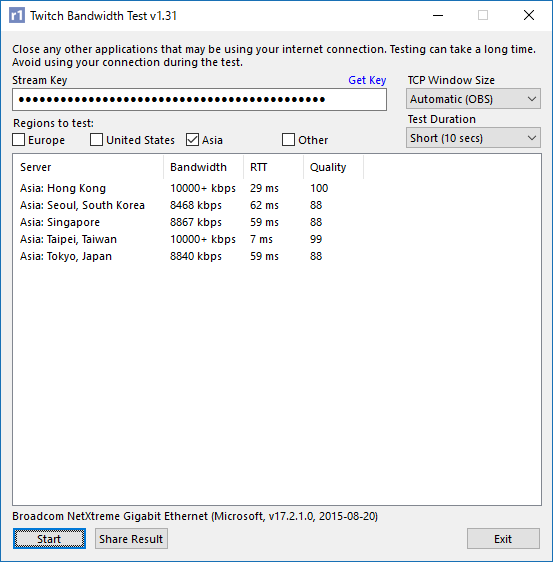Close the Twitch Bandwidth Test window
Screen dimensions: 553x562
pos(529,15)
